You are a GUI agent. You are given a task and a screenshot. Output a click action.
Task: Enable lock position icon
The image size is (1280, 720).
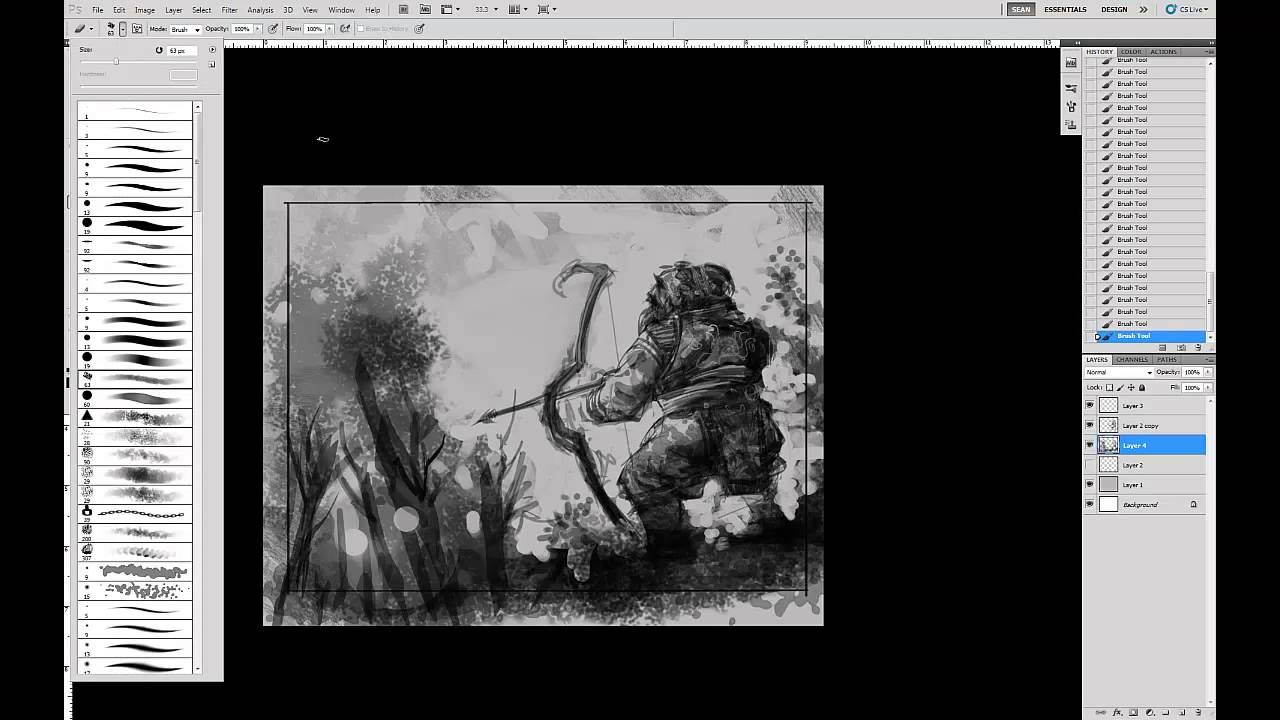(1131, 387)
